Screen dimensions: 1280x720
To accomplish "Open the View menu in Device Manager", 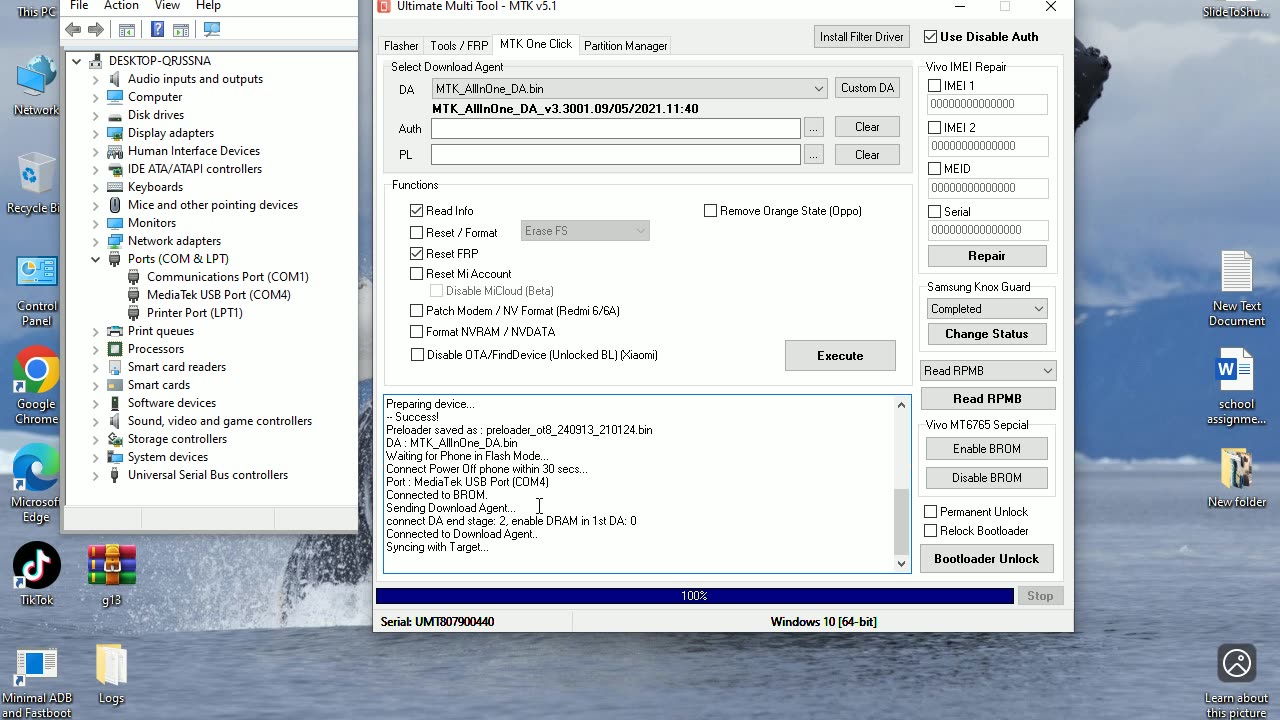I will pos(167,6).
